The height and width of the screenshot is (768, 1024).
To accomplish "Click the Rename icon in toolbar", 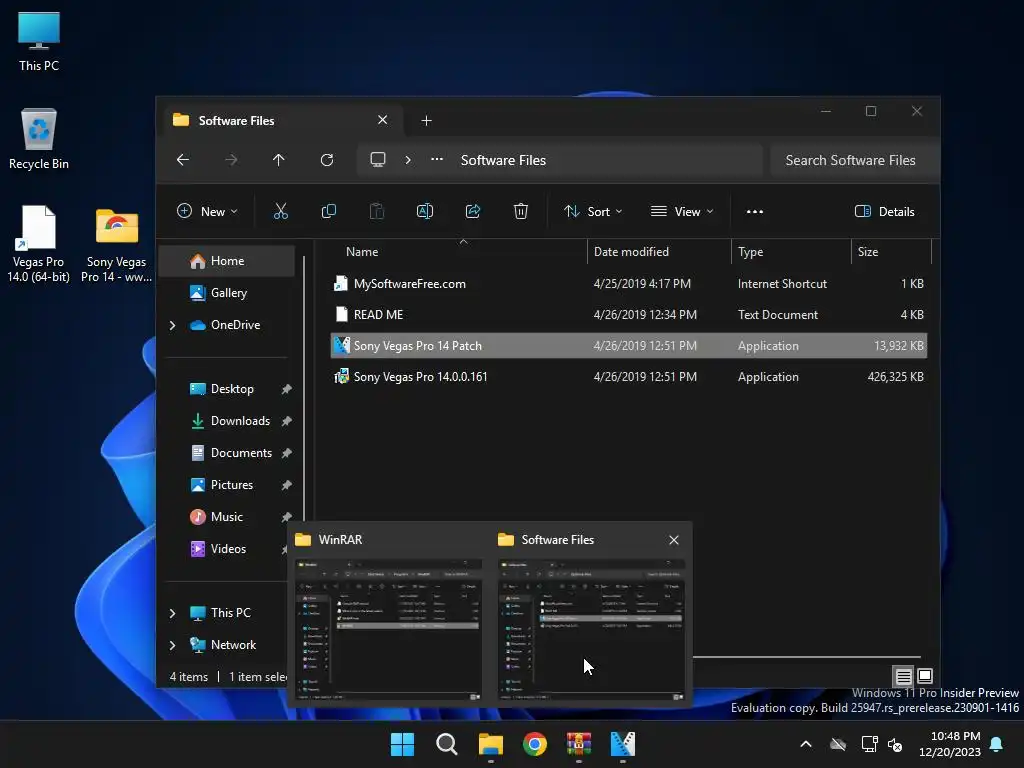I will click(424, 211).
